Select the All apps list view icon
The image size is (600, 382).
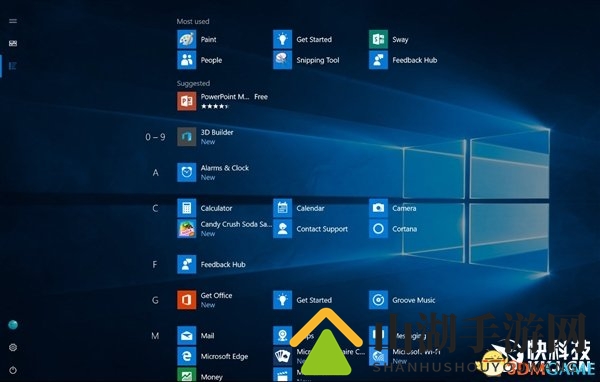click(x=13, y=66)
